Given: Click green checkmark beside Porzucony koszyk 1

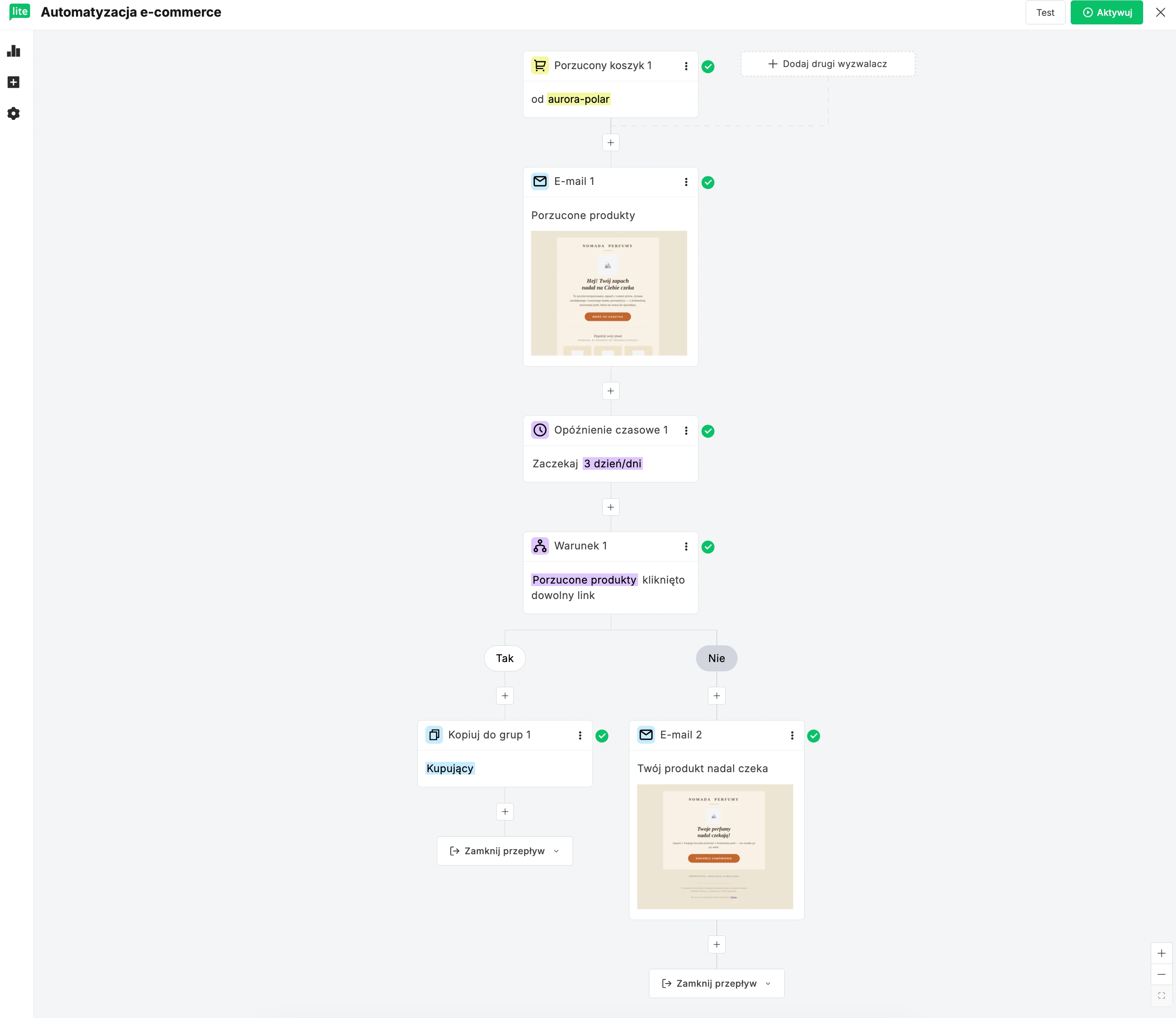Looking at the screenshot, I should (708, 67).
